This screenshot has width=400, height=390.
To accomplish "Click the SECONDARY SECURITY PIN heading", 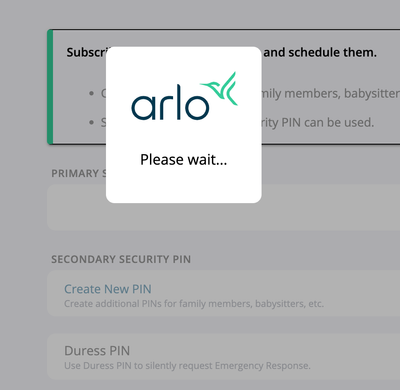I will (x=121, y=259).
